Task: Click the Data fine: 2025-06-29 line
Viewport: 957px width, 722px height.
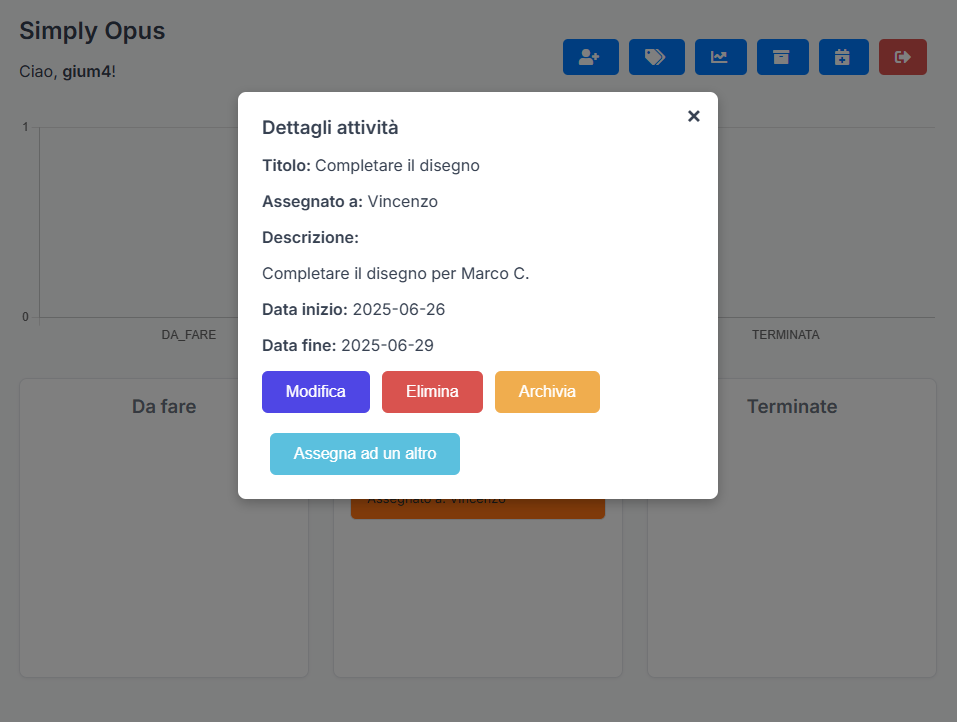Action: tap(348, 345)
